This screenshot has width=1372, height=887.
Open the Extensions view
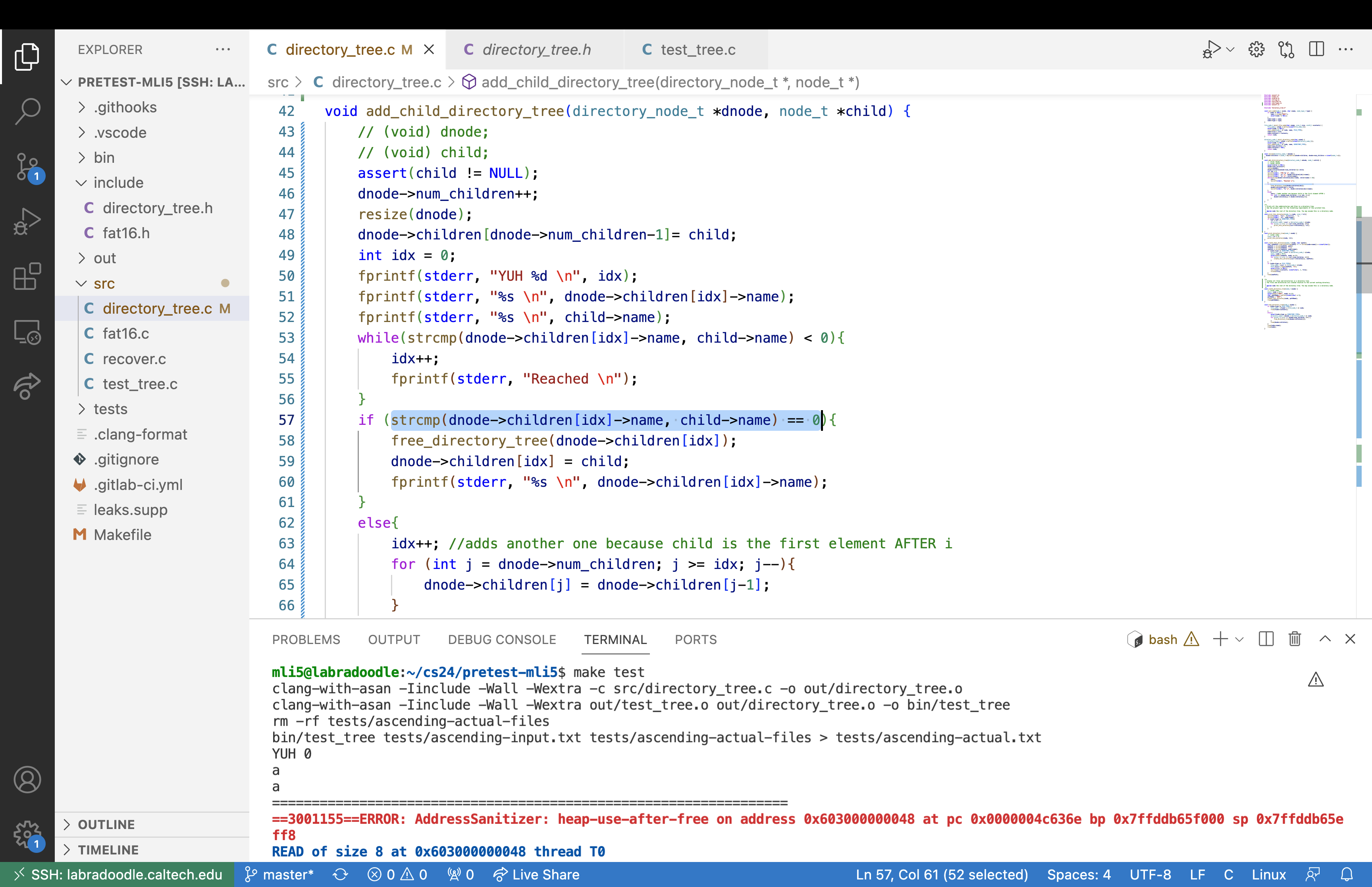pyautogui.click(x=27, y=276)
